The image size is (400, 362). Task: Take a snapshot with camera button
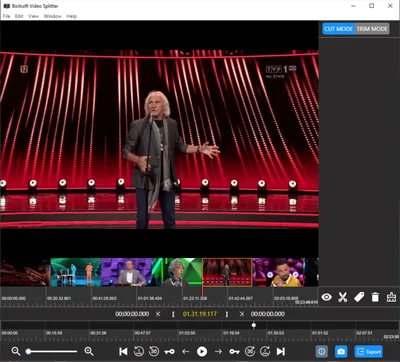pyautogui.click(x=341, y=352)
